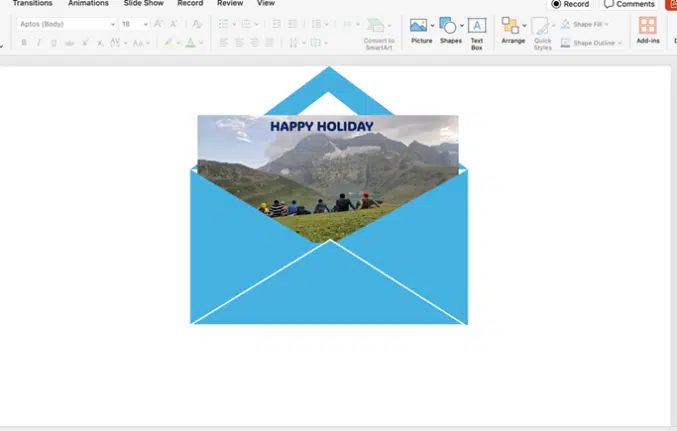Apply the font color
677x431 pixels.
coord(190,42)
